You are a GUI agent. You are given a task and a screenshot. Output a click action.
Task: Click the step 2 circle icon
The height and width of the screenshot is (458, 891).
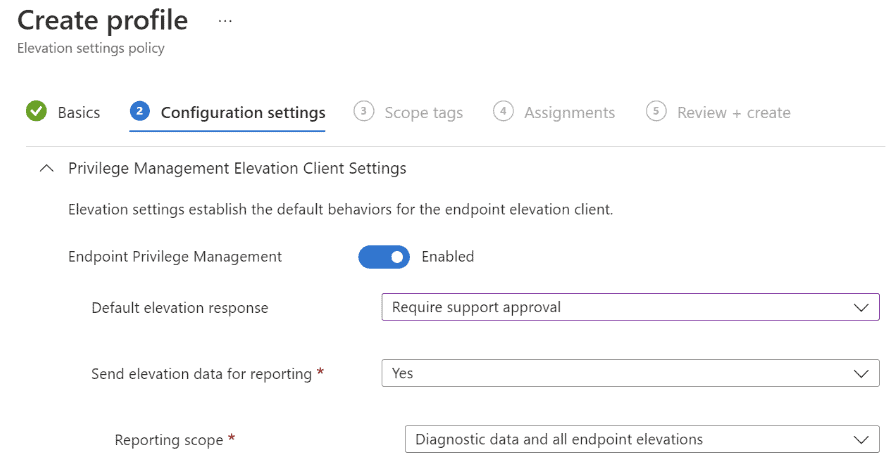point(140,111)
